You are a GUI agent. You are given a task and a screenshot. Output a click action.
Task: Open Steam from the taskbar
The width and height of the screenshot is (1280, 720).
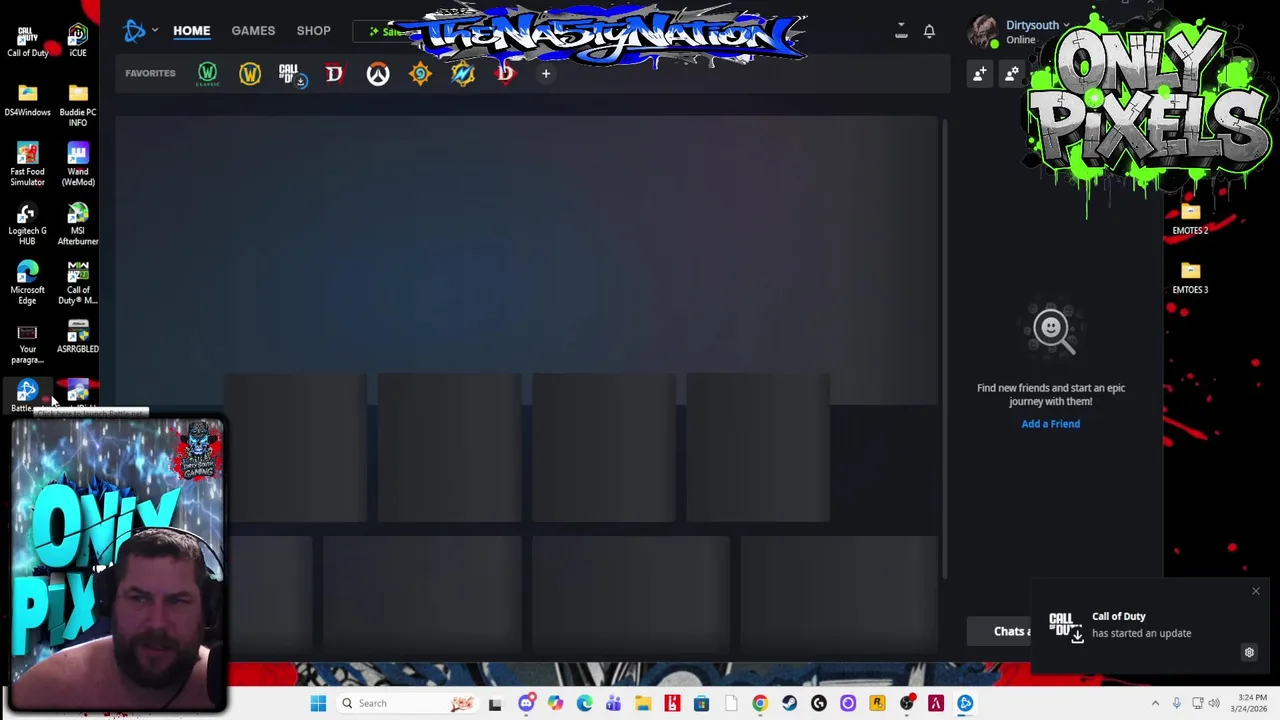(x=789, y=703)
